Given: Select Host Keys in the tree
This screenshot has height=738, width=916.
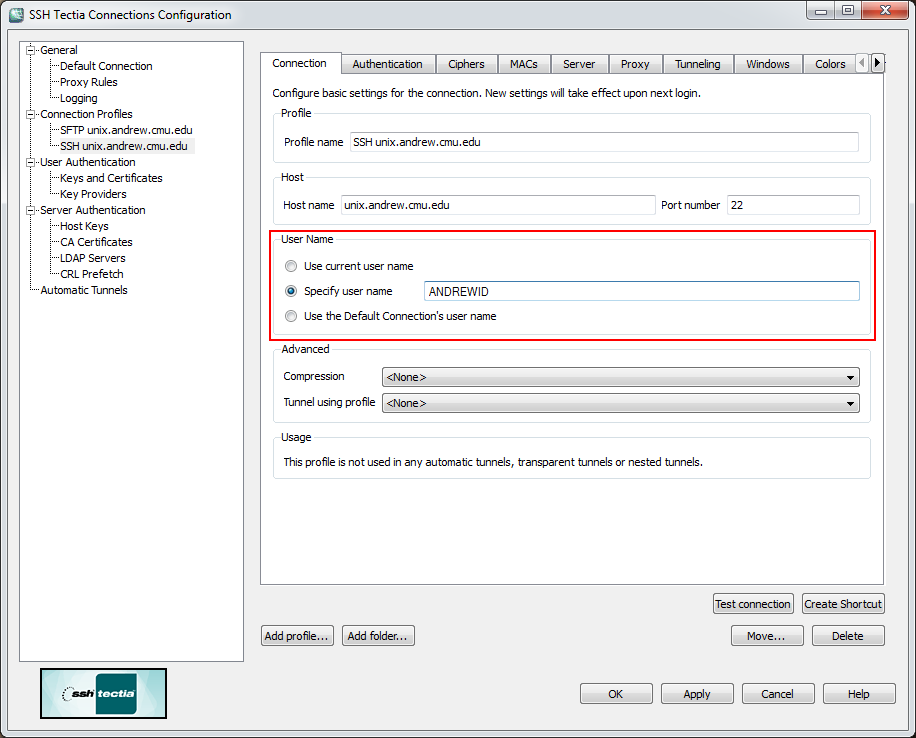Looking at the screenshot, I should click(x=84, y=226).
